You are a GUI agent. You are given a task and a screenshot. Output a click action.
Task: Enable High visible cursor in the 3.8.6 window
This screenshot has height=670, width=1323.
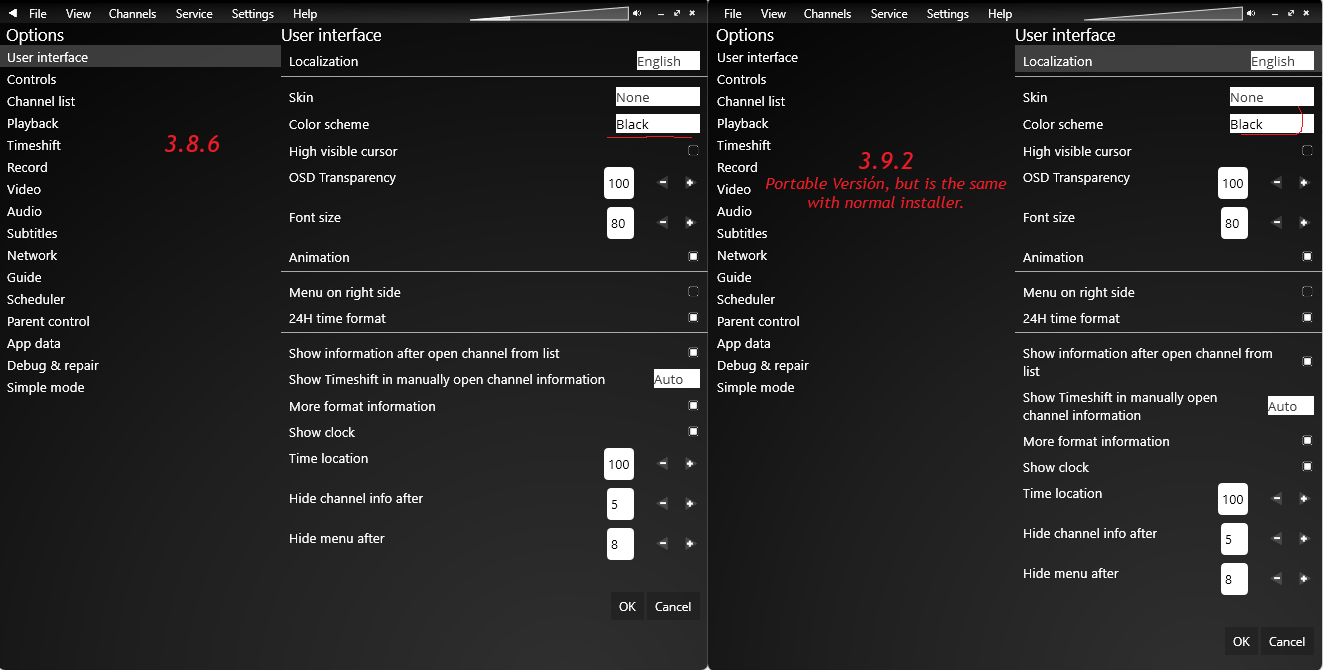(693, 151)
